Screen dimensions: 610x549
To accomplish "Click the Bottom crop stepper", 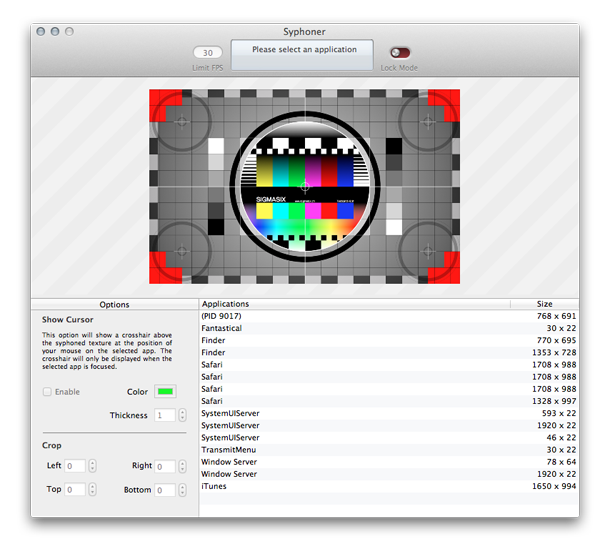I will pos(182,490).
